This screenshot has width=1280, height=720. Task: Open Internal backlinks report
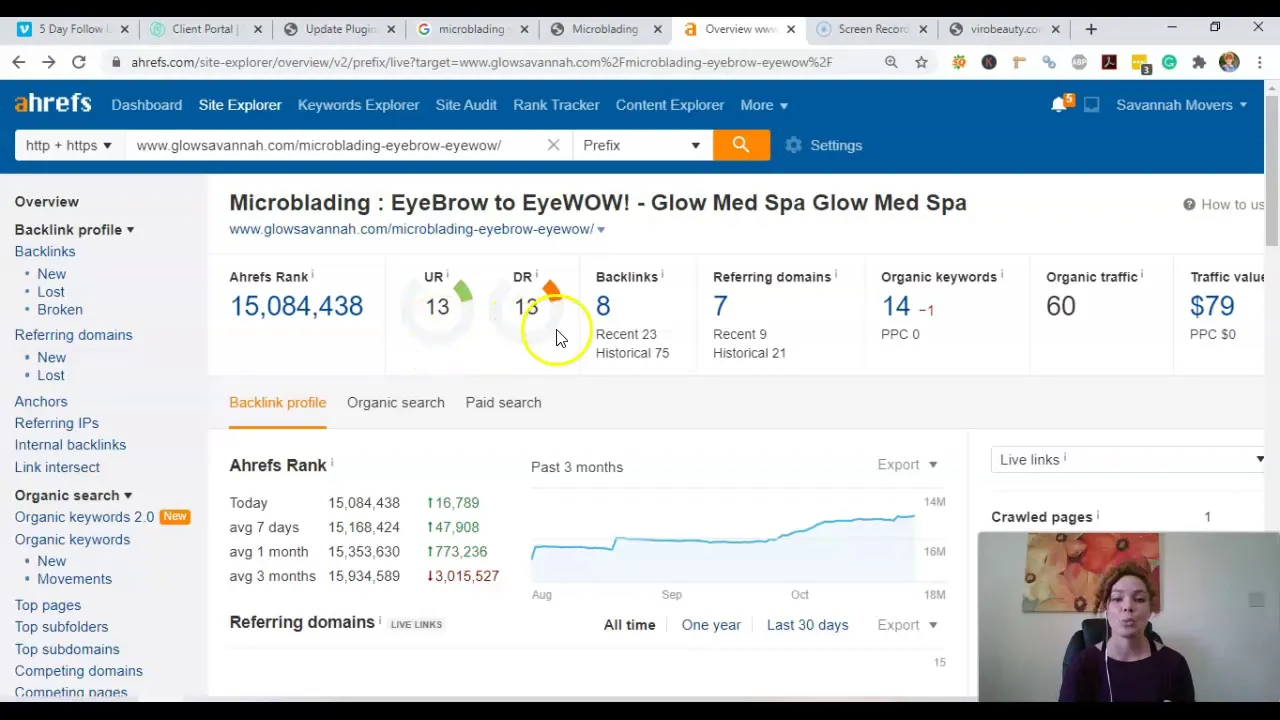click(x=70, y=445)
